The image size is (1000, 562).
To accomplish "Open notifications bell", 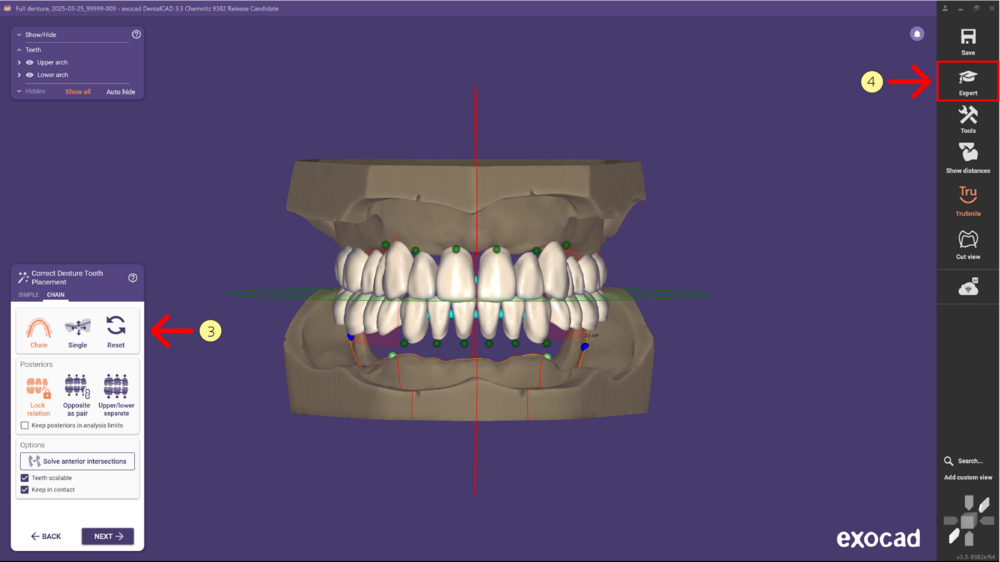I will click(x=916, y=34).
